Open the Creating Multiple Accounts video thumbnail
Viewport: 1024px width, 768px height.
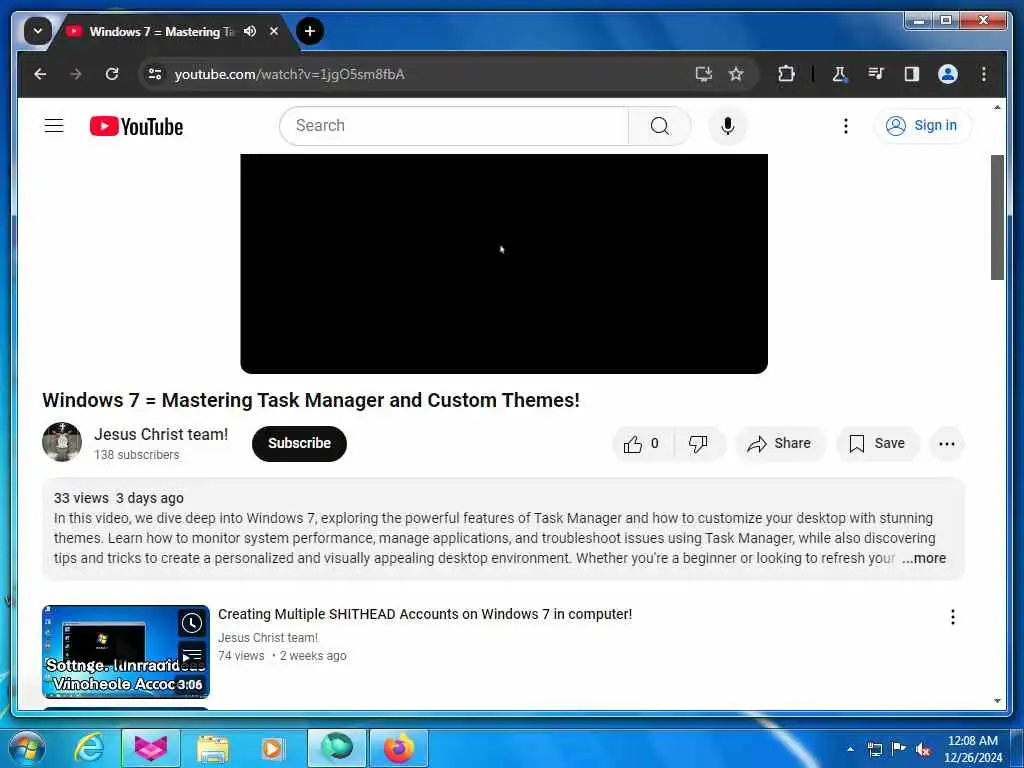coord(126,652)
